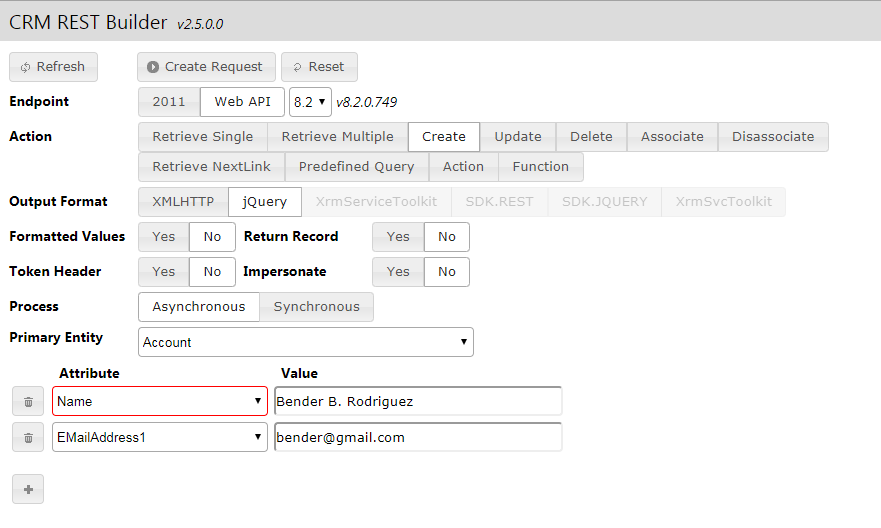Choose the Disassociate action
The height and width of the screenshot is (528, 881).
pyautogui.click(x=773, y=136)
